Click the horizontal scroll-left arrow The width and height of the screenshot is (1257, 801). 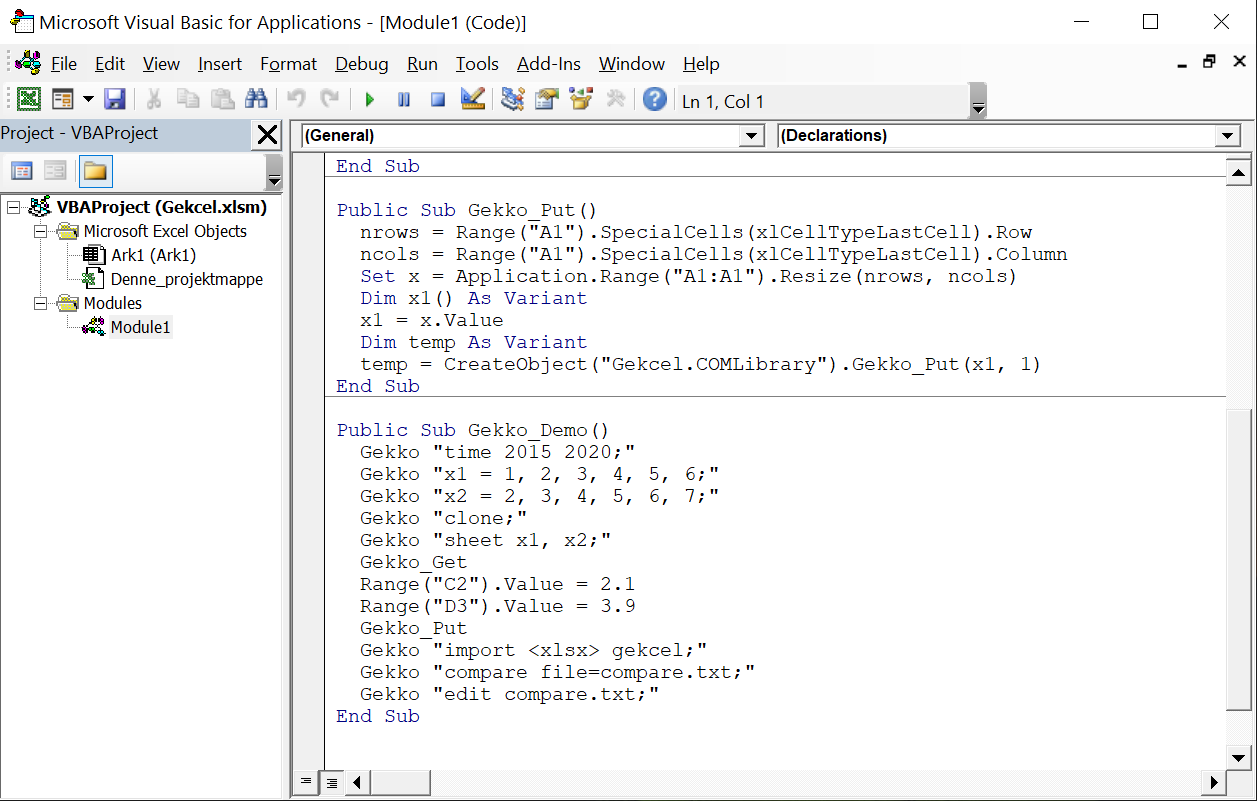[356, 782]
